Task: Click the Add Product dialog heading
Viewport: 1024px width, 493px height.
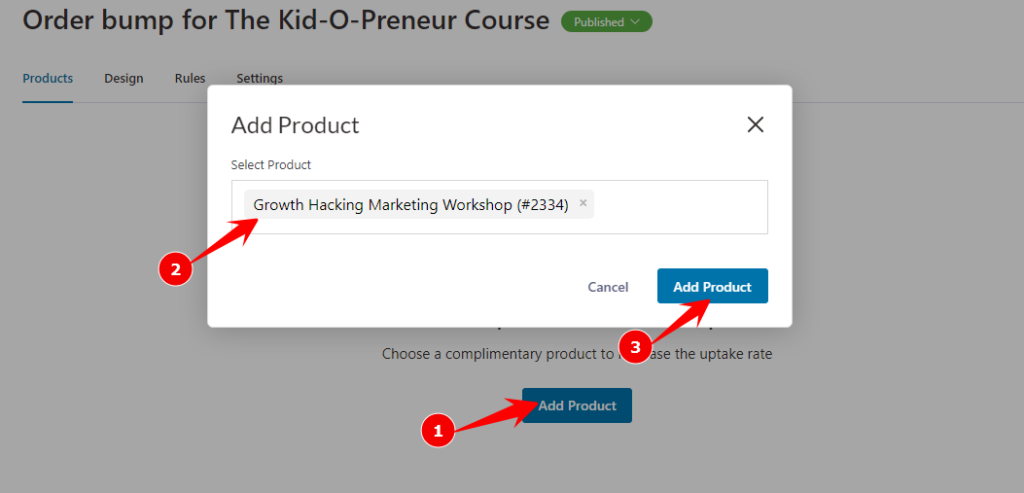Action: (295, 125)
